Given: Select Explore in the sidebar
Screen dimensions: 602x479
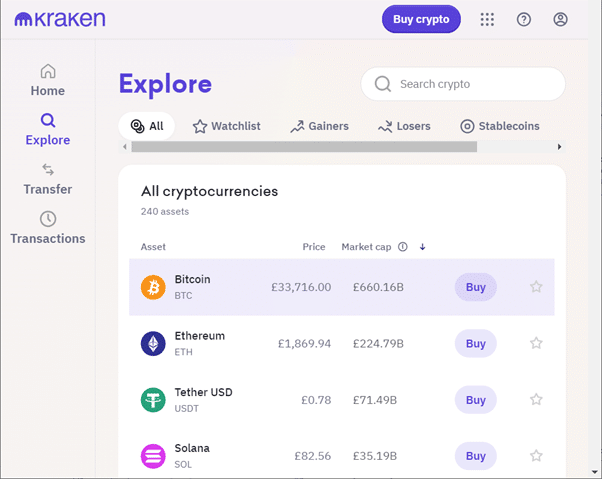Looking at the screenshot, I should point(48,129).
